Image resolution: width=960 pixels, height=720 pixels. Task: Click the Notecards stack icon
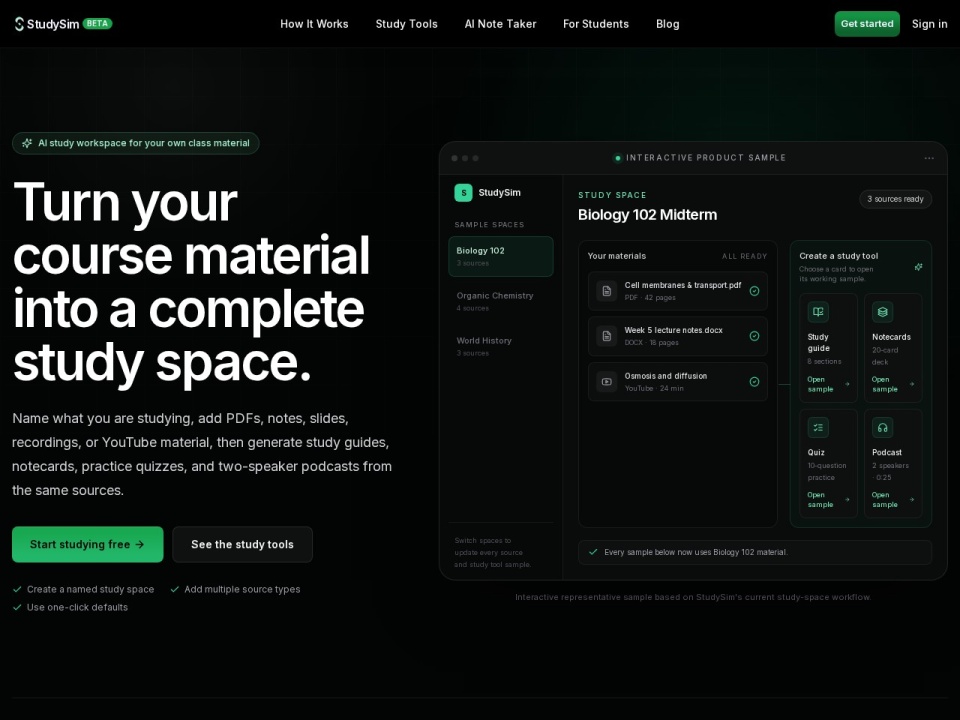click(882, 312)
